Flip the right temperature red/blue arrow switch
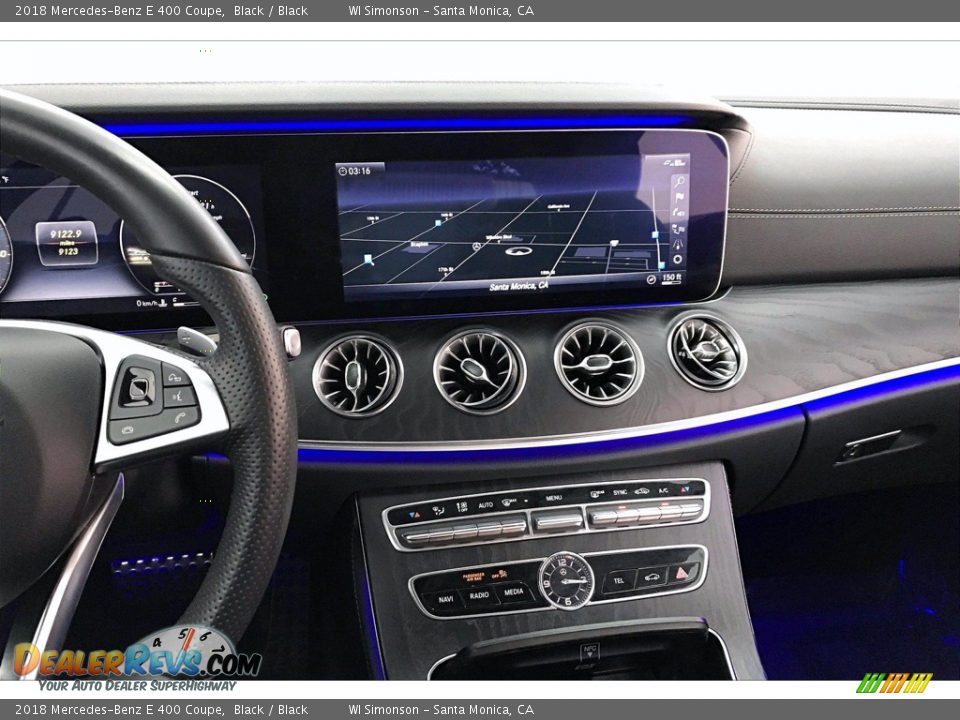Screen dimensions: 960x720 [691, 509]
